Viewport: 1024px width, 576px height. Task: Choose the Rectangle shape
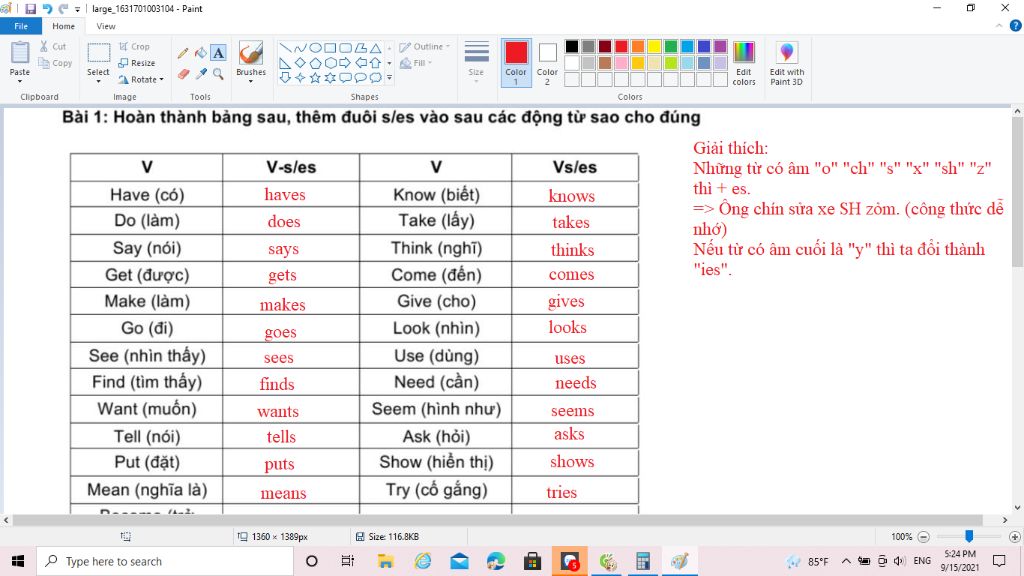point(330,48)
